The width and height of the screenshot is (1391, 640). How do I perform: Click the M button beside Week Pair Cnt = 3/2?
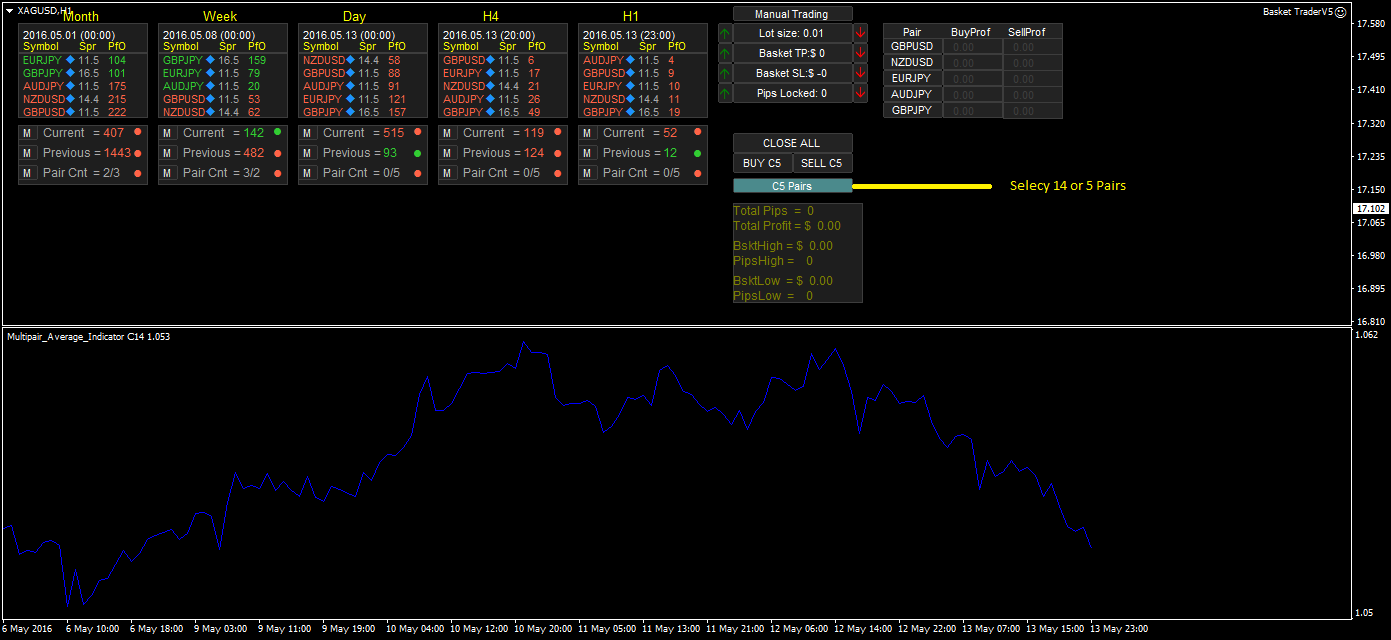[167, 173]
